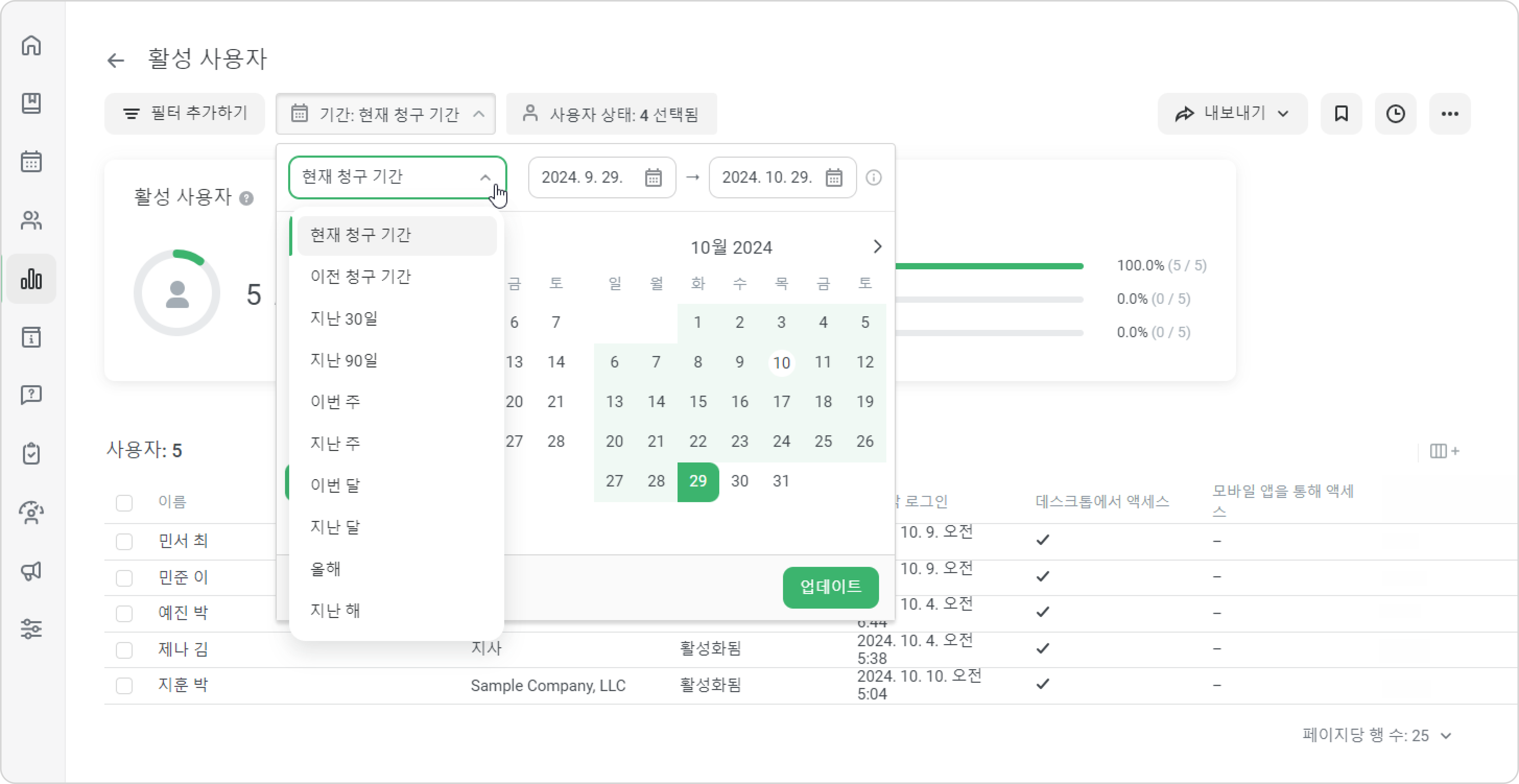Click the Sample Company, LLC cell
Image resolution: width=1519 pixels, height=784 pixels.
point(548,686)
